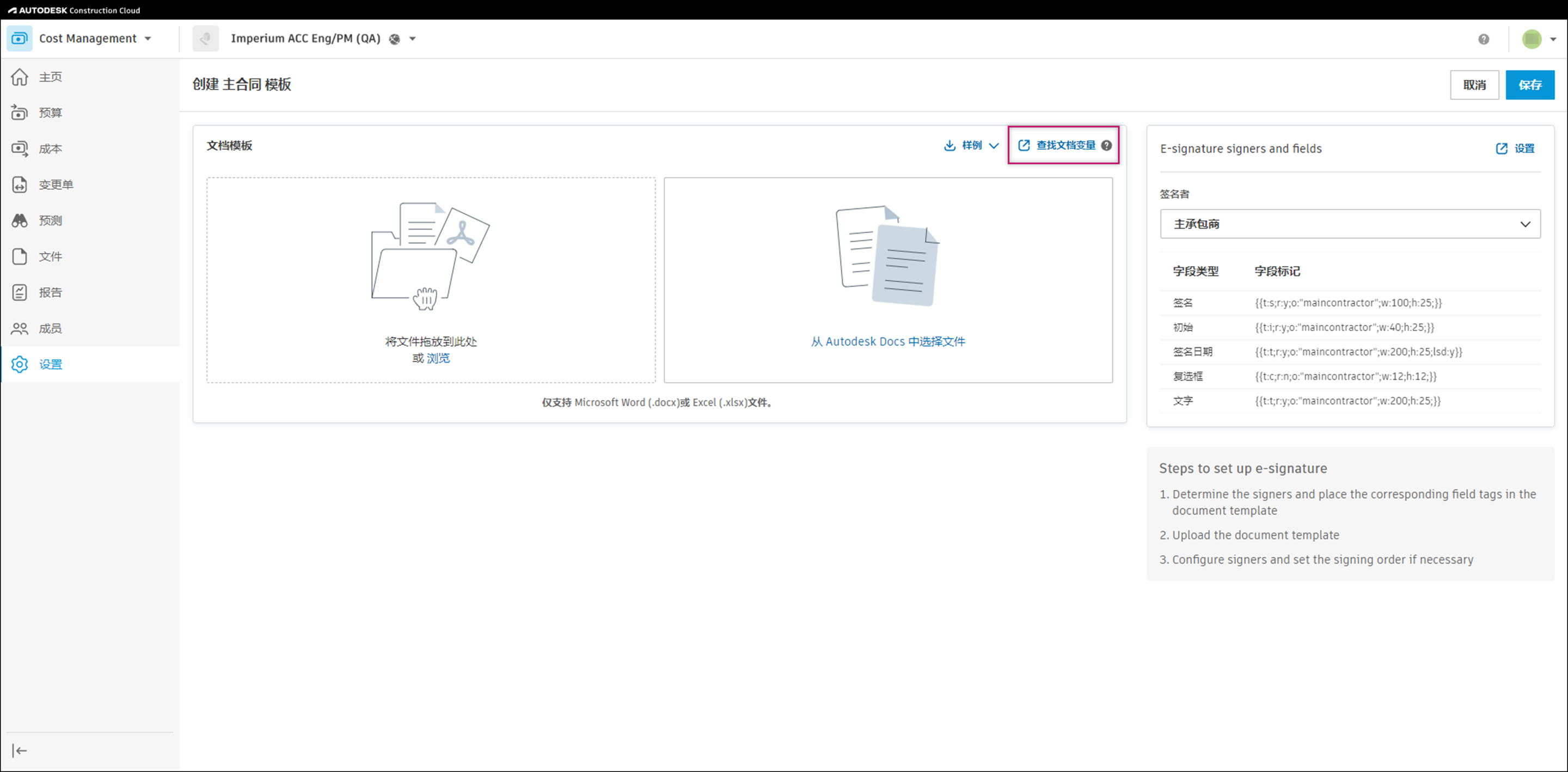The image size is (1568, 772).
Task: Open the 成员 members section
Action: 51,329
